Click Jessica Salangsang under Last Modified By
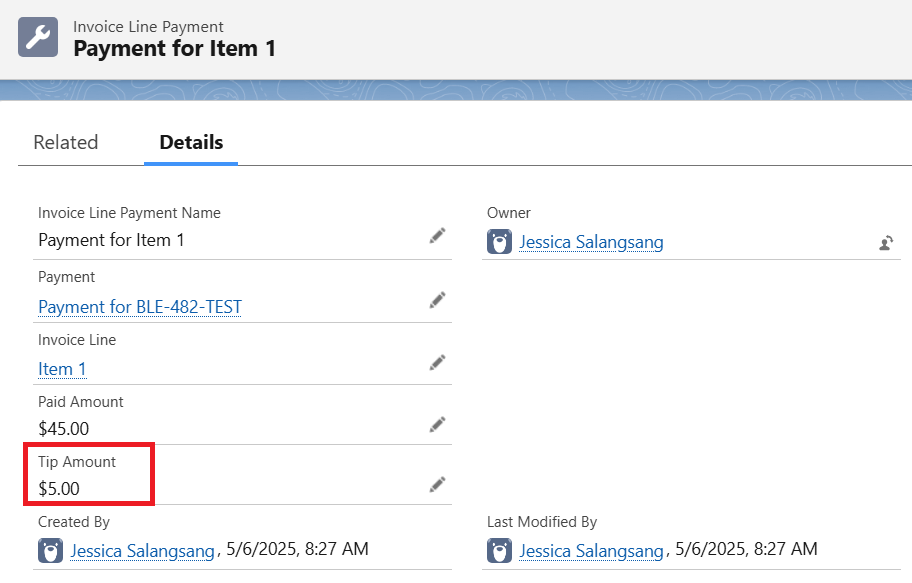The height and width of the screenshot is (583, 912). pos(591,550)
